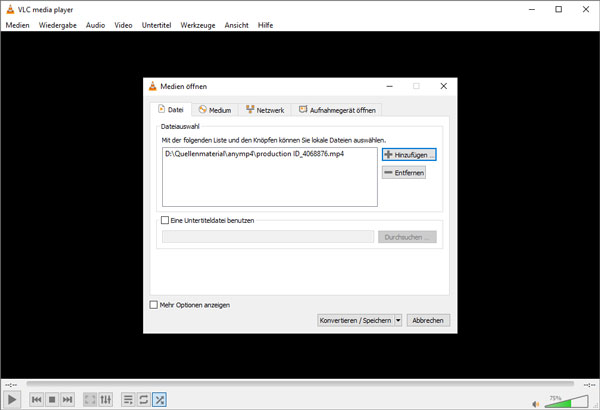The width and height of the screenshot is (600, 410).
Task: Click the VLC cone icon in main title bar
Action: click(10, 10)
